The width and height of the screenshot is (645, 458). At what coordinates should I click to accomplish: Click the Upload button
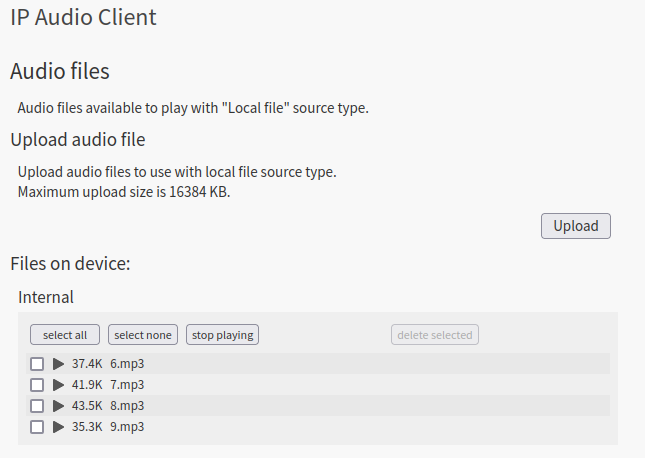[x=575, y=226]
